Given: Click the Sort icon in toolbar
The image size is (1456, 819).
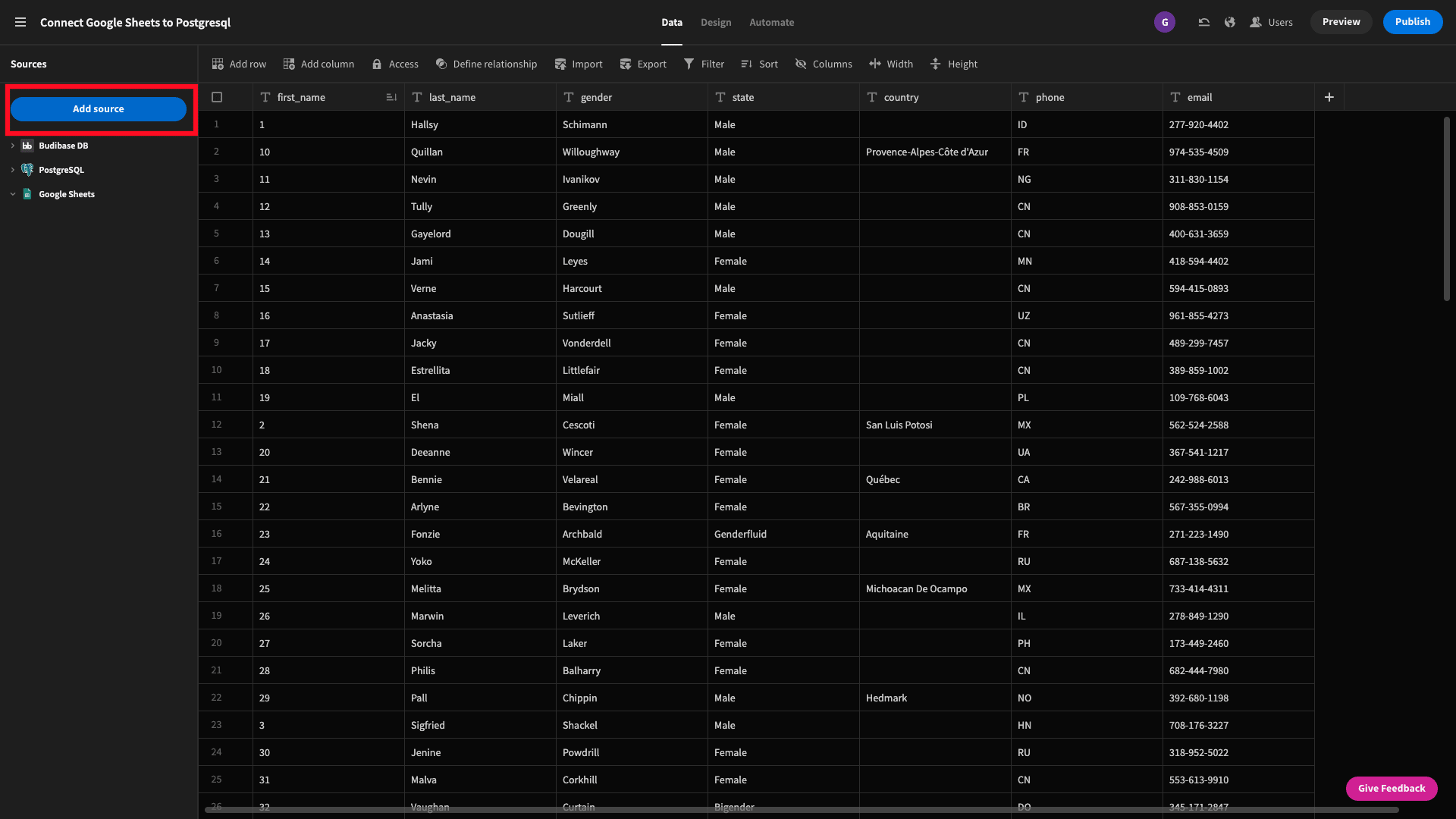Looking at the screenshot, I should click(x=746, y=63).
